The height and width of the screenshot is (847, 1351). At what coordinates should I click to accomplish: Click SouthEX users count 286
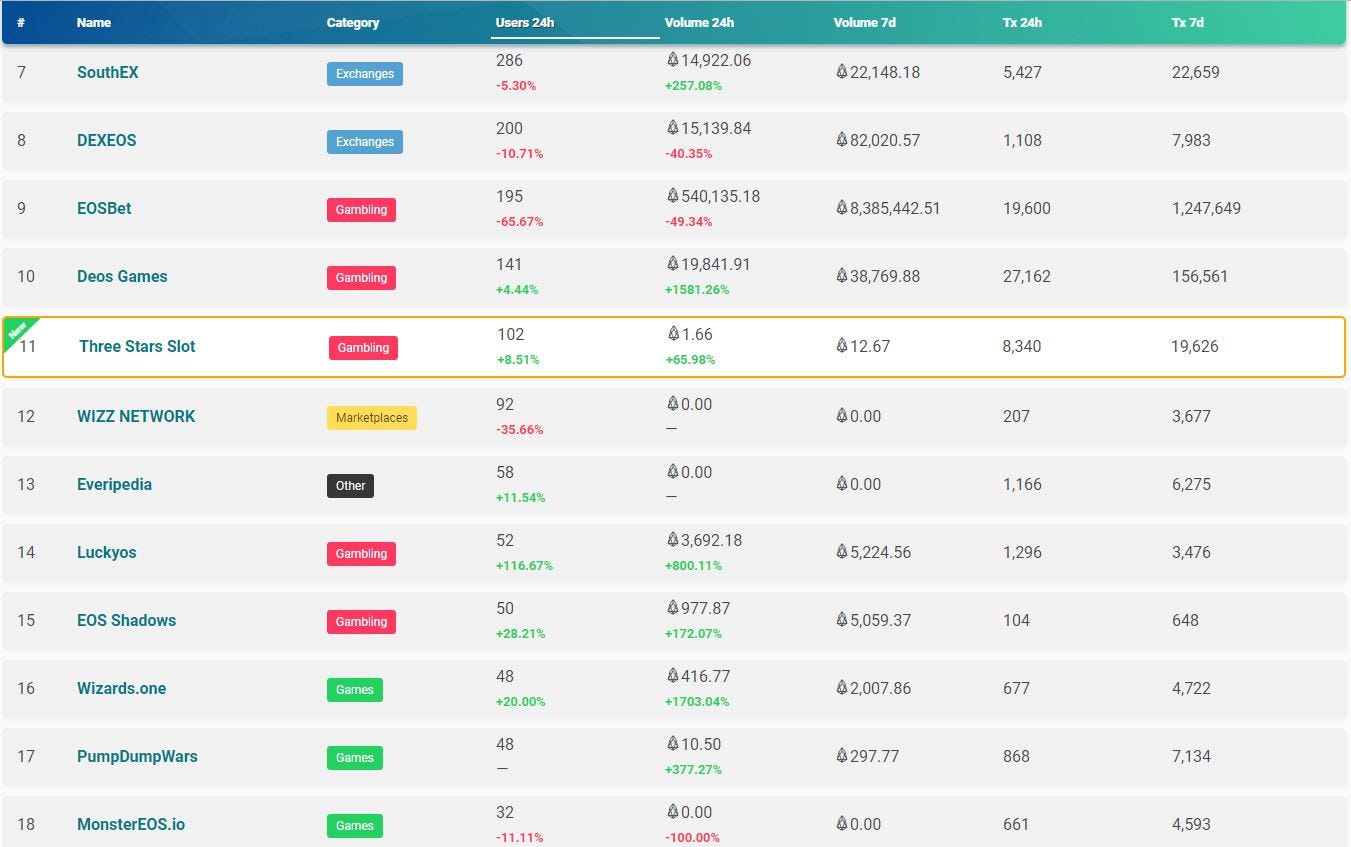tap(509, 60)
